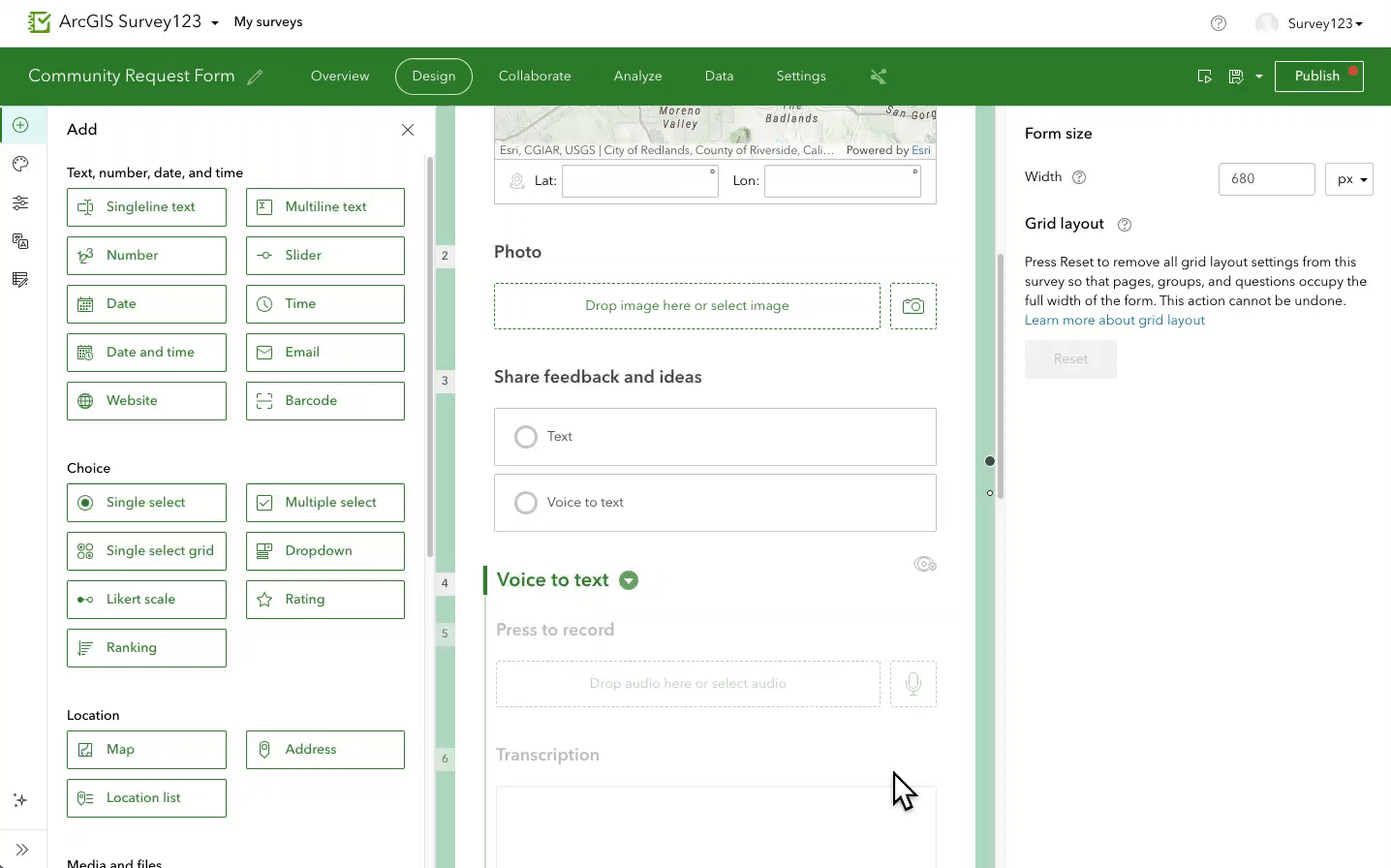Viewport: 1391px width, 868px height.
Task: Open the Add question panel
Action: pos(20,125)
